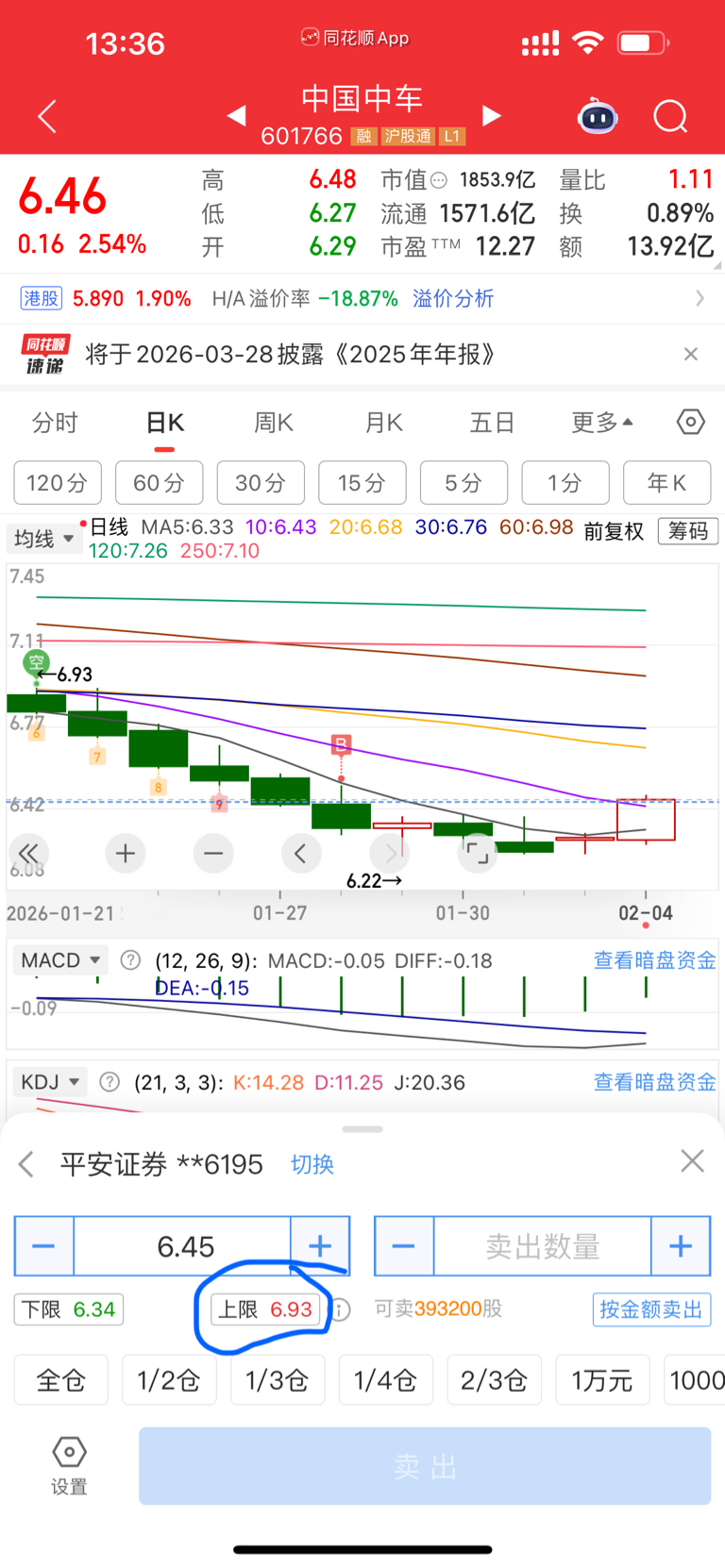
Task: Open the KDJ indicator dropdown
Action: click(x=50, y=1081)
